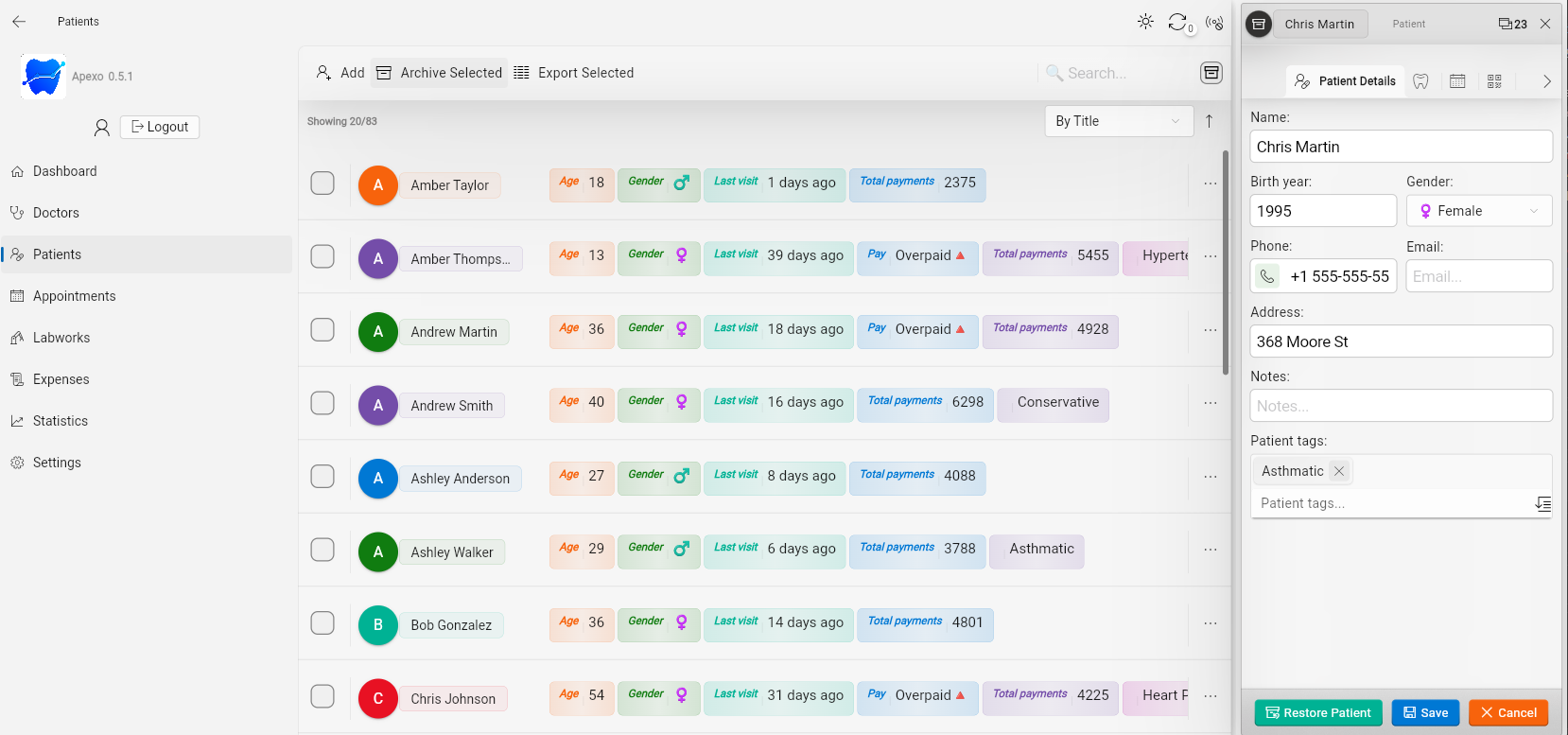Click the Birth year field
Screen dimensions: 1568x735
click(x=1323, y=211)
